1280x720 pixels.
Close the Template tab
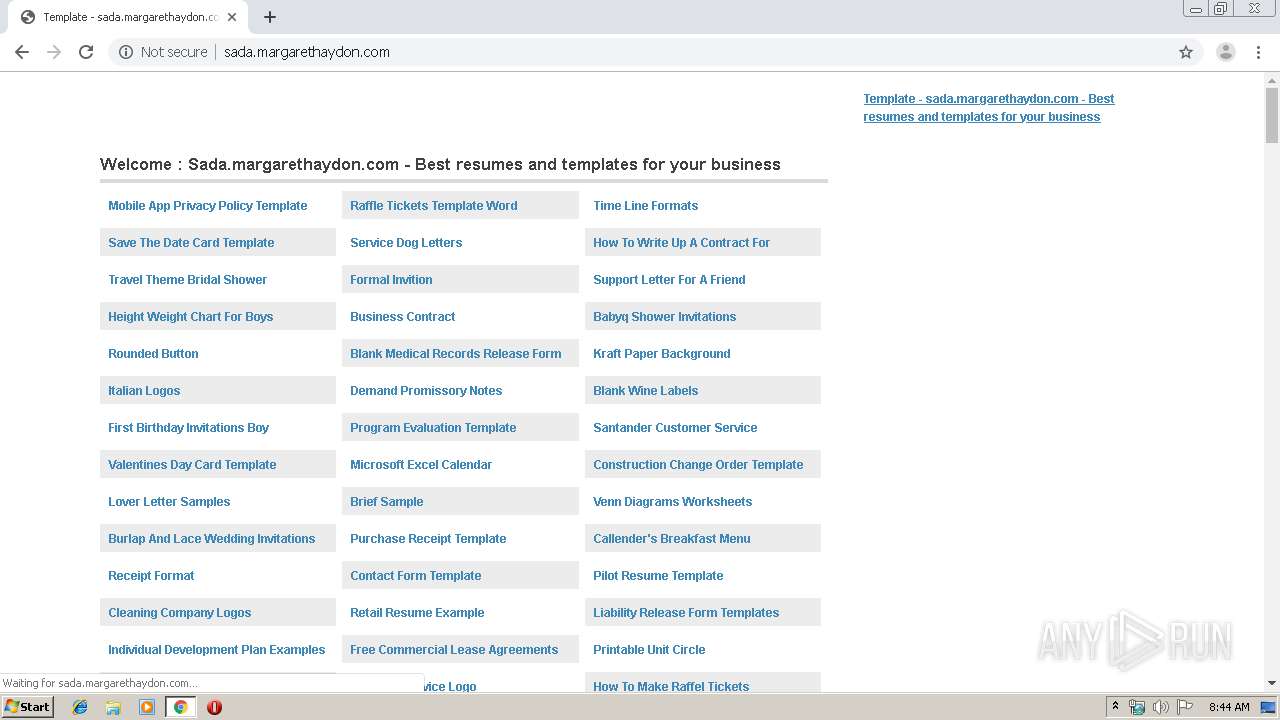232,17
